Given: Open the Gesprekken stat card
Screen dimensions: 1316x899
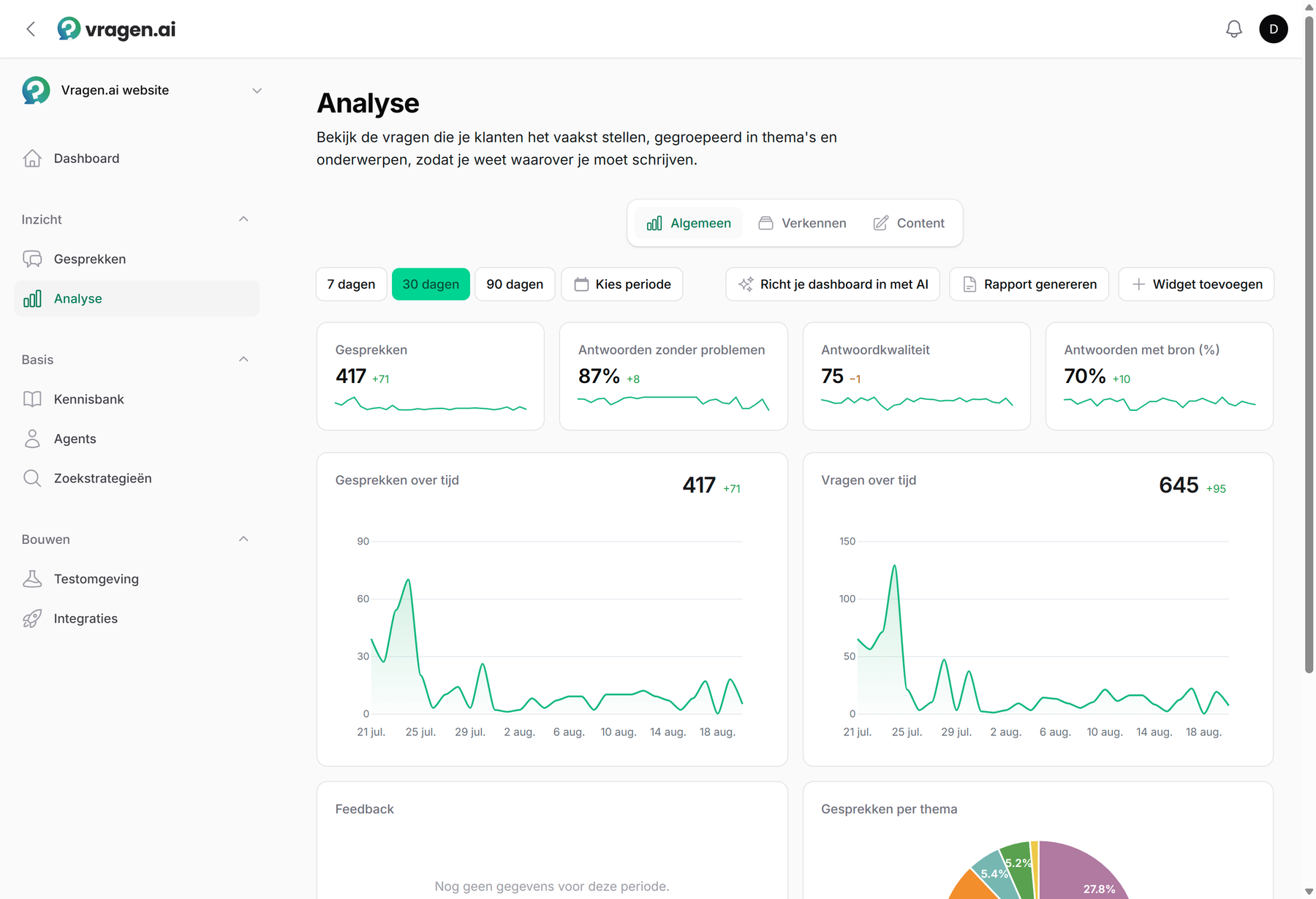Looking at the screenshot, I should tap(431, 376).
